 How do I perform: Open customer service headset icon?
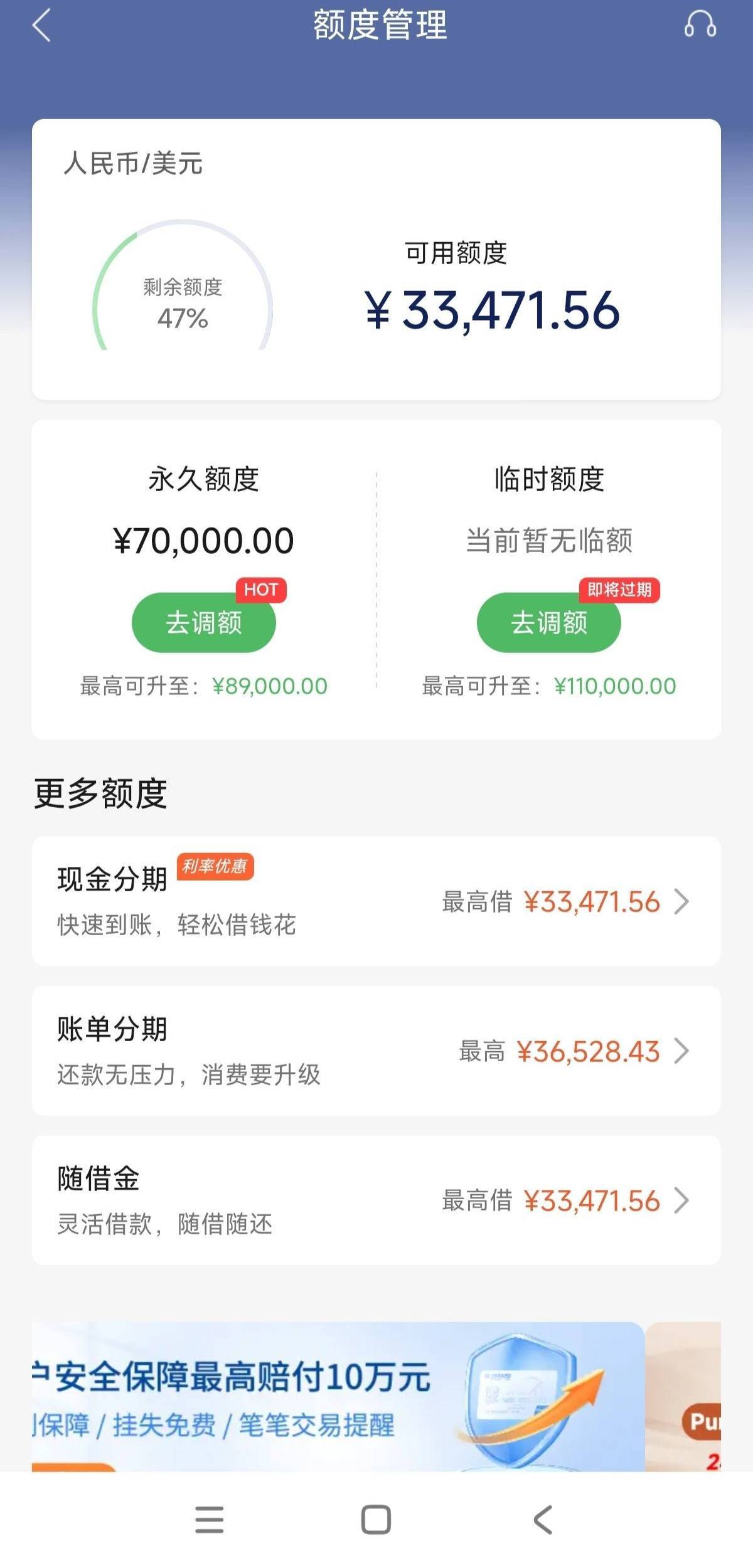click(x=700, y=25)
